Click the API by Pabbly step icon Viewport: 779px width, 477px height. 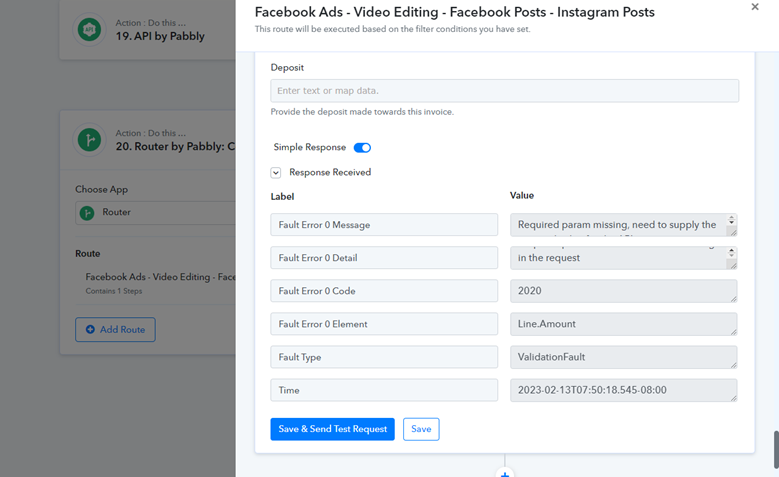pos(89,30)
